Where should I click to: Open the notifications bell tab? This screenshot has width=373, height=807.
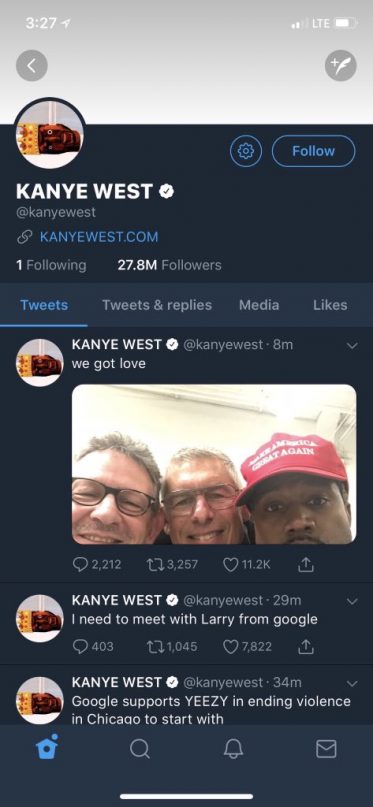pyautogui.click(x=233, y=749)
